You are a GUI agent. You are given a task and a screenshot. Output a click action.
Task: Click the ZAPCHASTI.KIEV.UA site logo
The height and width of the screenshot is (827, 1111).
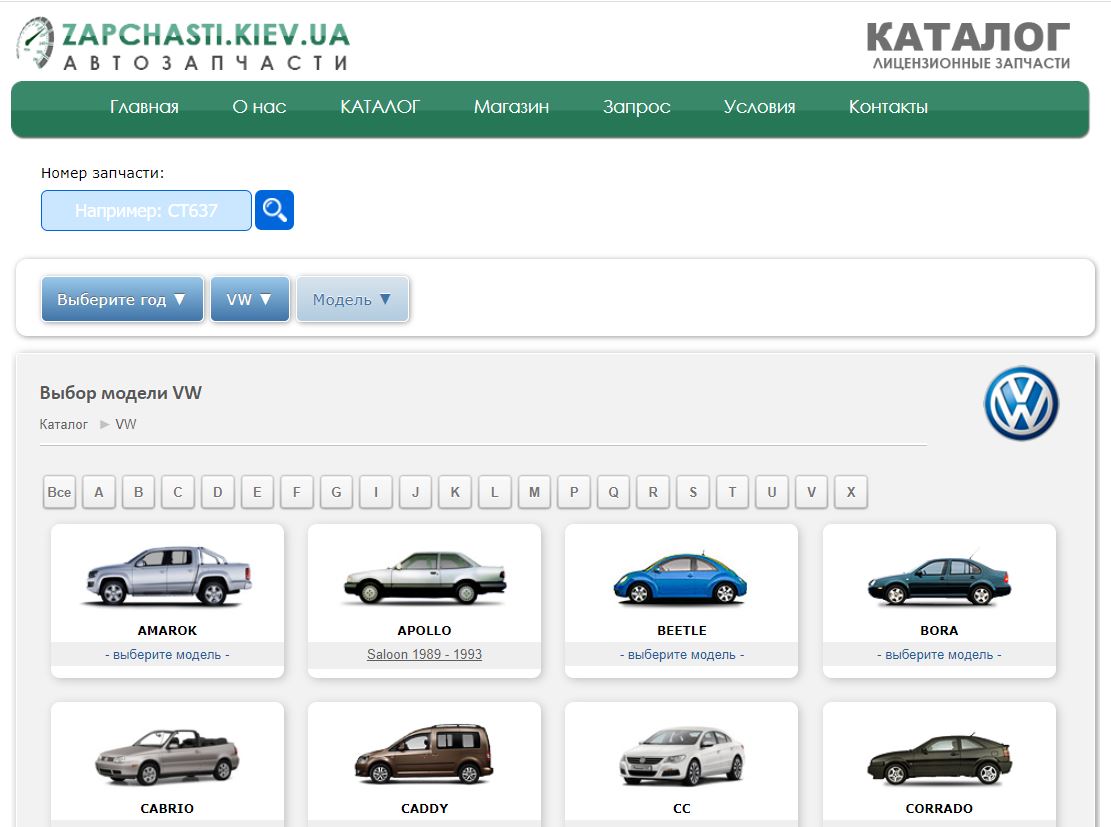183,44
